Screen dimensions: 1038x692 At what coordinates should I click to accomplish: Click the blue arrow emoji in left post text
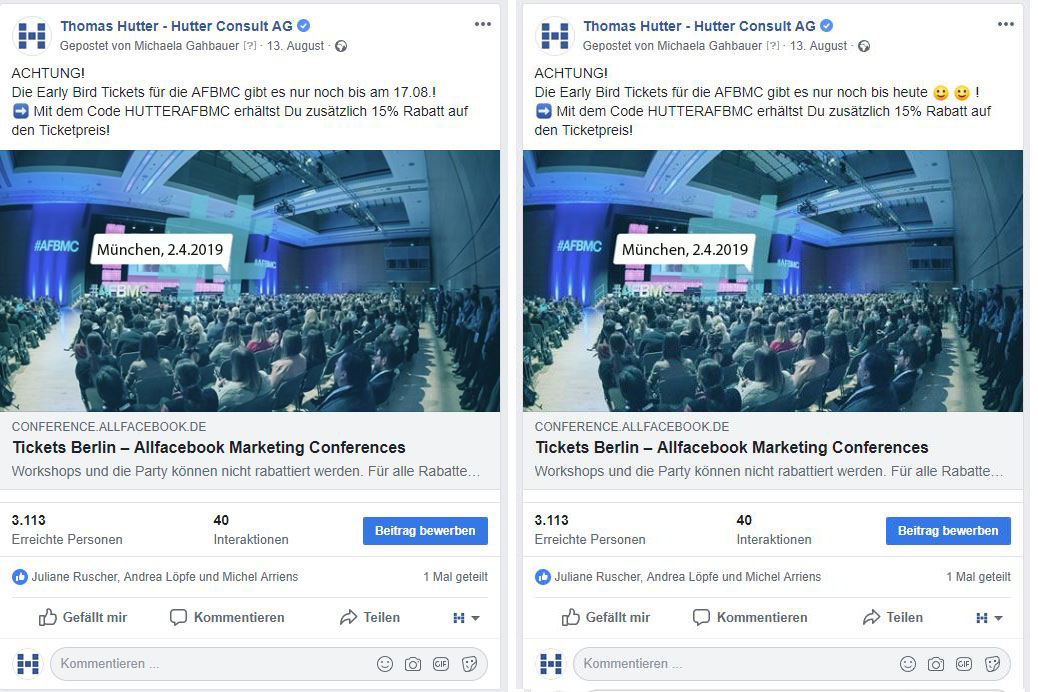[x=21, y=111]
